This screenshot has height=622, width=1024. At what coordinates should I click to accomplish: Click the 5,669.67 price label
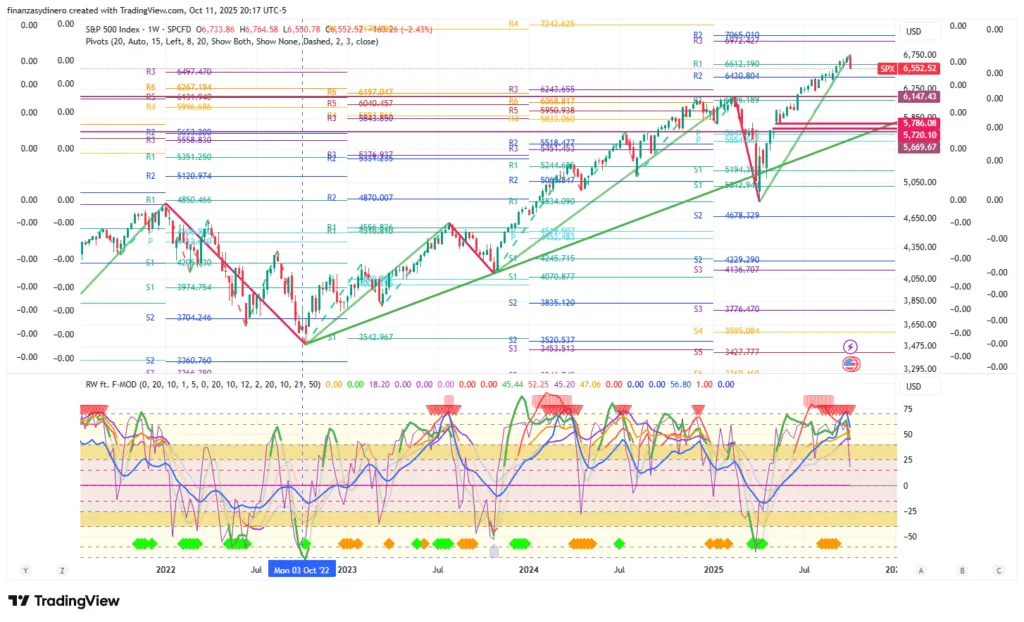[x=918, y=147]
